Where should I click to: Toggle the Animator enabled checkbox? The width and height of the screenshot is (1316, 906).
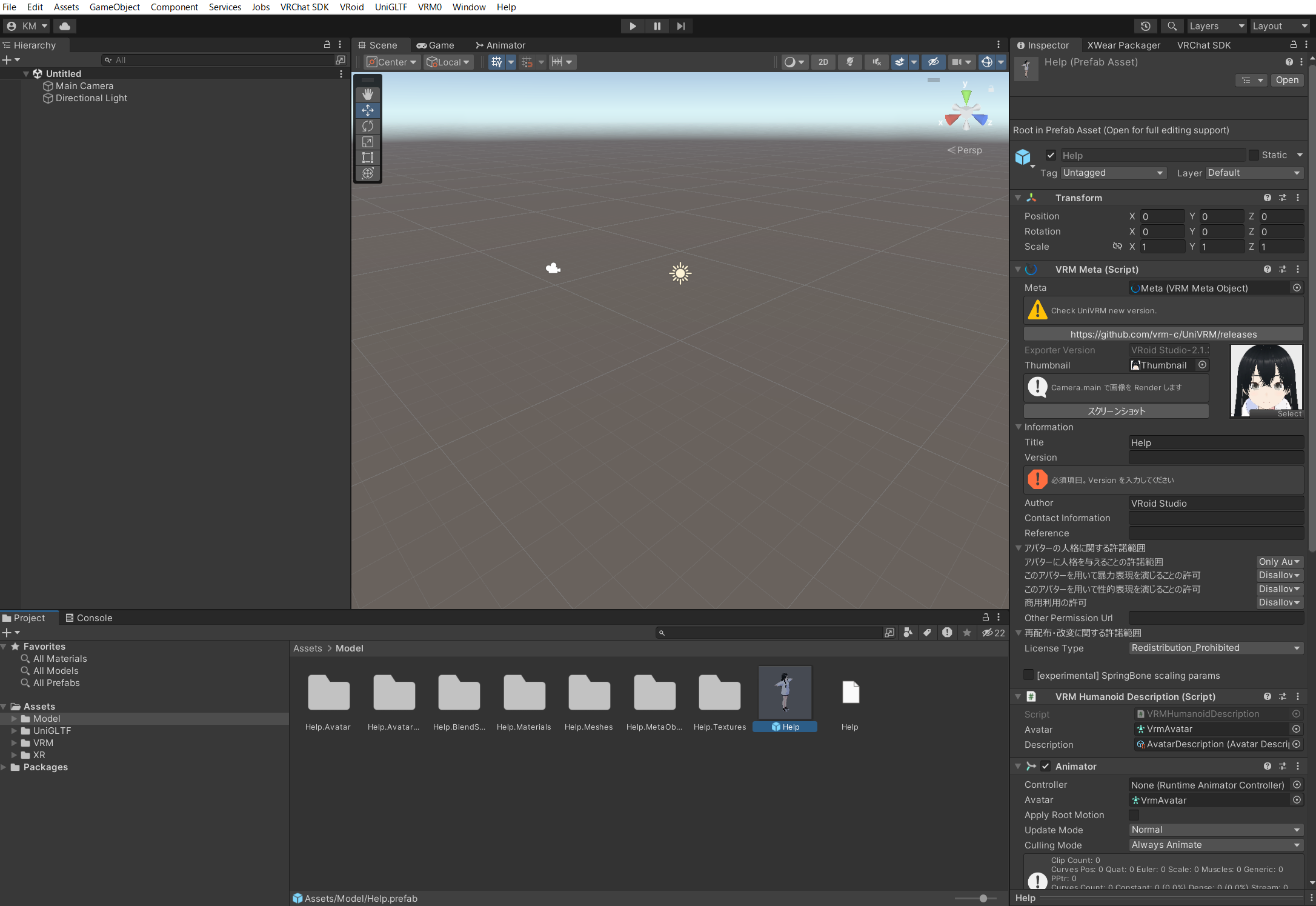(1045, 766)
